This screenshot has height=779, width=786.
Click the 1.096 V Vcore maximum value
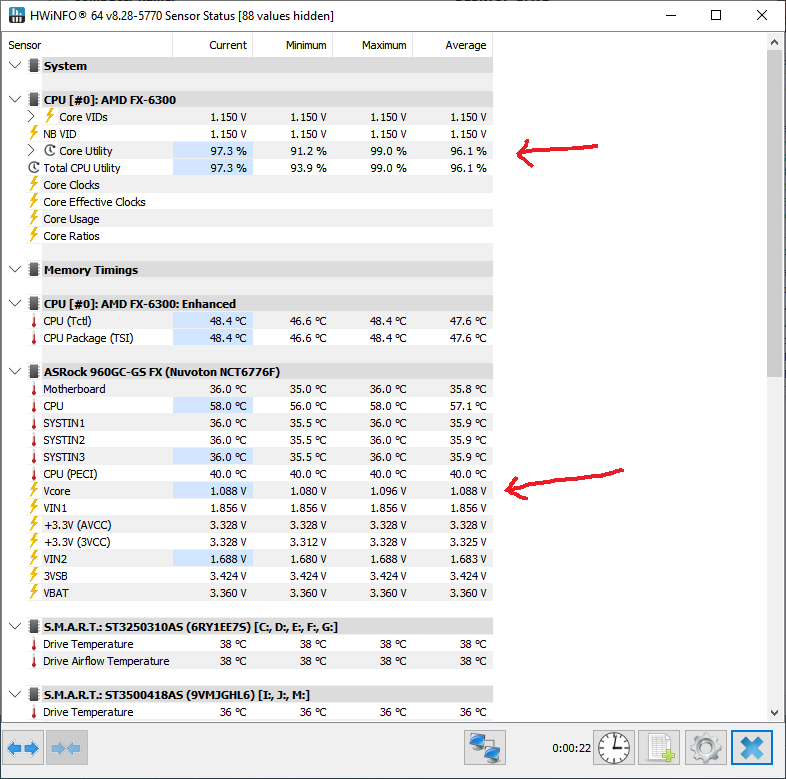pyautogui.click(x=388, y=491)
